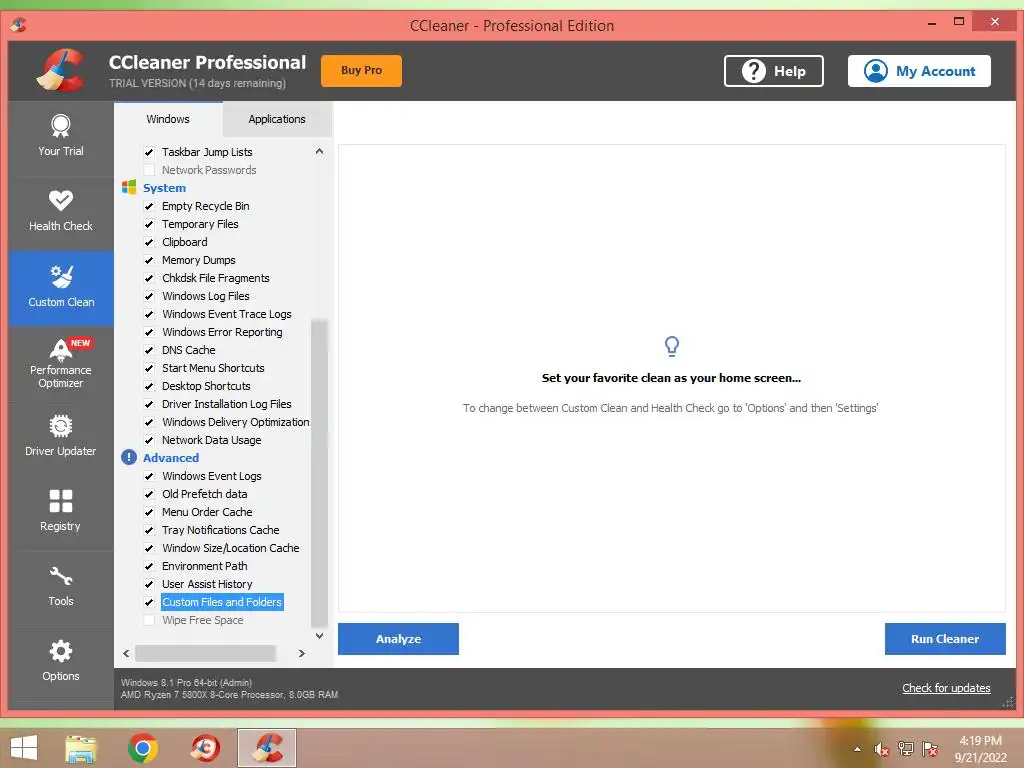Click the horizontal scroll left arrow
This screenshot has height=768, width=1024.
click(x=127, y=653)
